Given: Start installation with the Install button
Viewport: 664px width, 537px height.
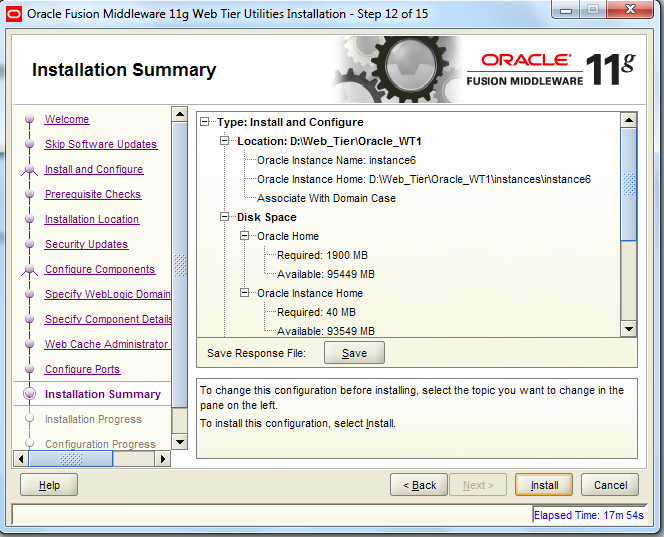Looking at the screenshot, I should click(544, 485).
